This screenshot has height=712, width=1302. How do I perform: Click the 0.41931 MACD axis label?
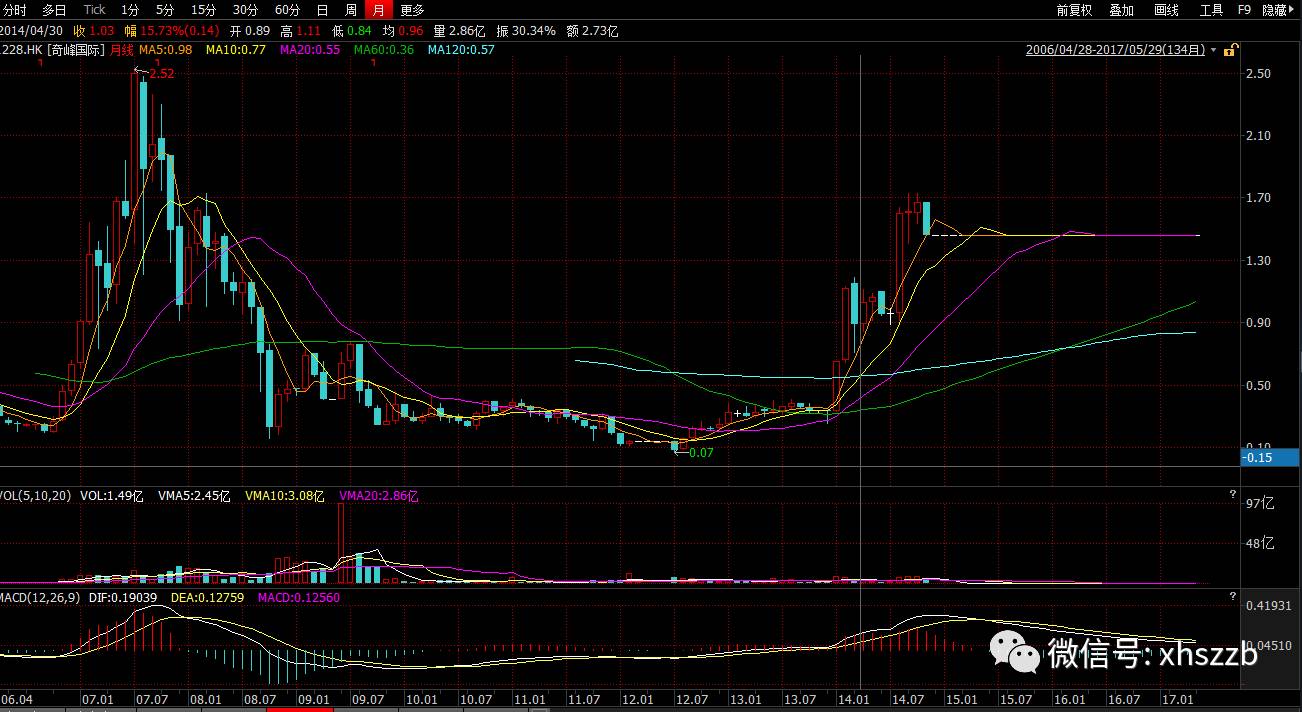[1270, 606]
